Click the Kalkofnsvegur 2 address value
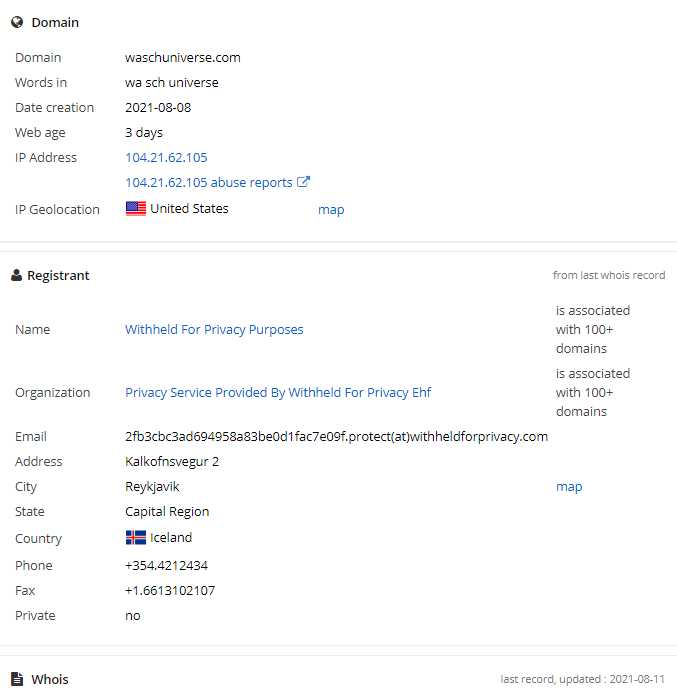The width and height of the screenshot is (677, 694). [x=172, y=462]
